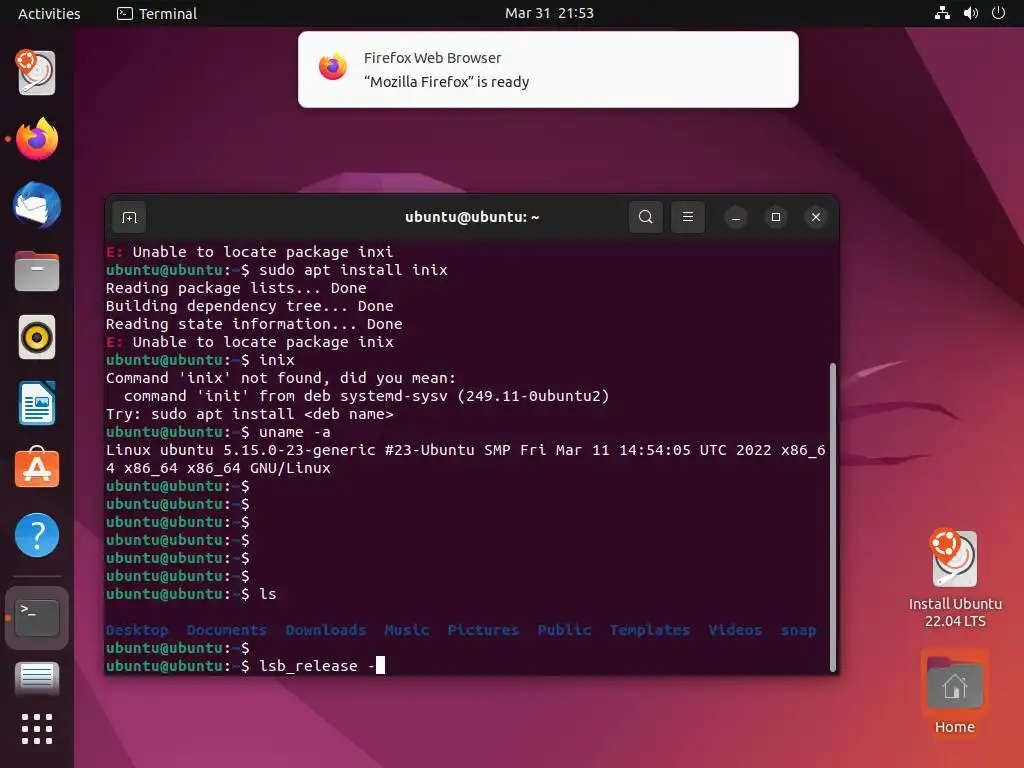Image resolution: width=1024 pixels, height=768 pixels.
Task: Select the Terminal icon in dock
Action: 37,618
